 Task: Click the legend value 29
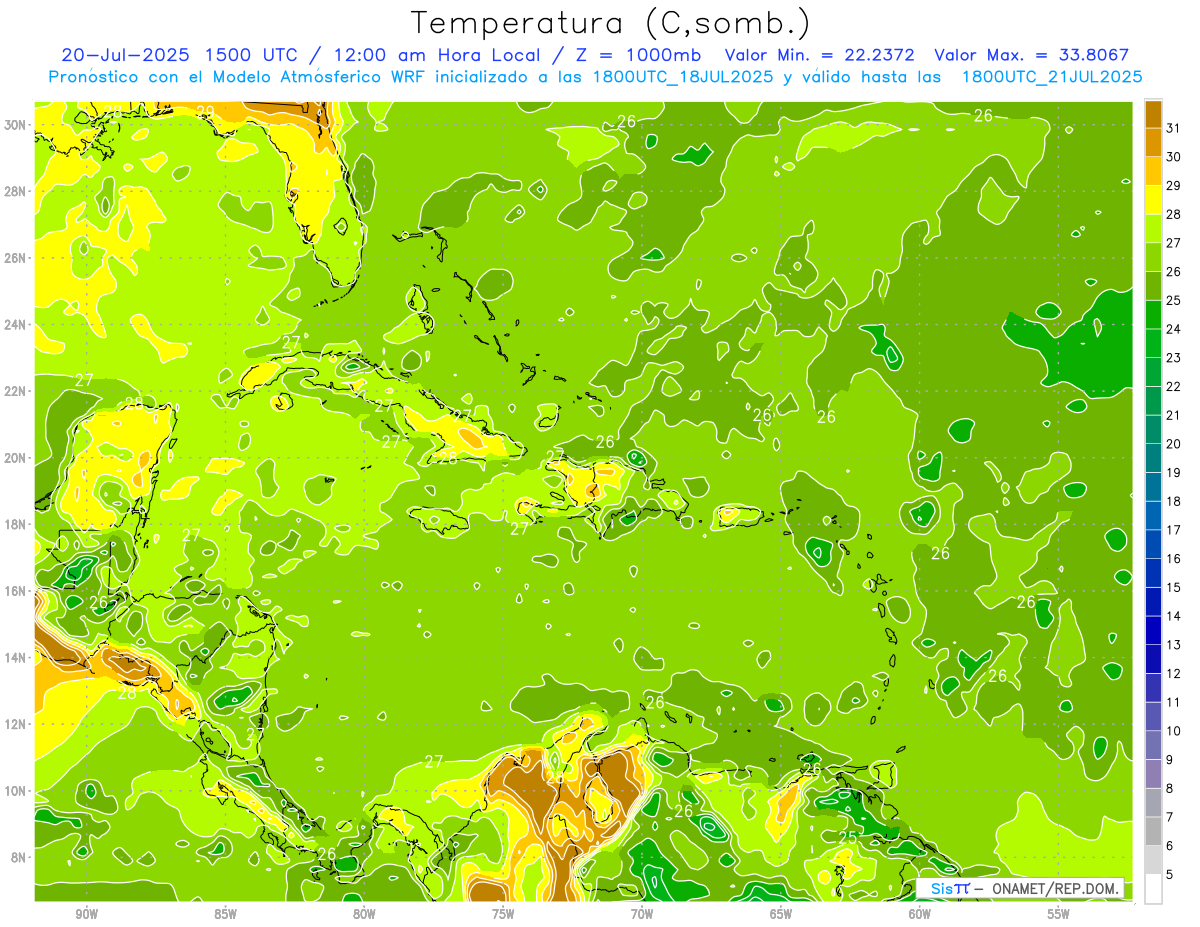tap(1173, 186)
